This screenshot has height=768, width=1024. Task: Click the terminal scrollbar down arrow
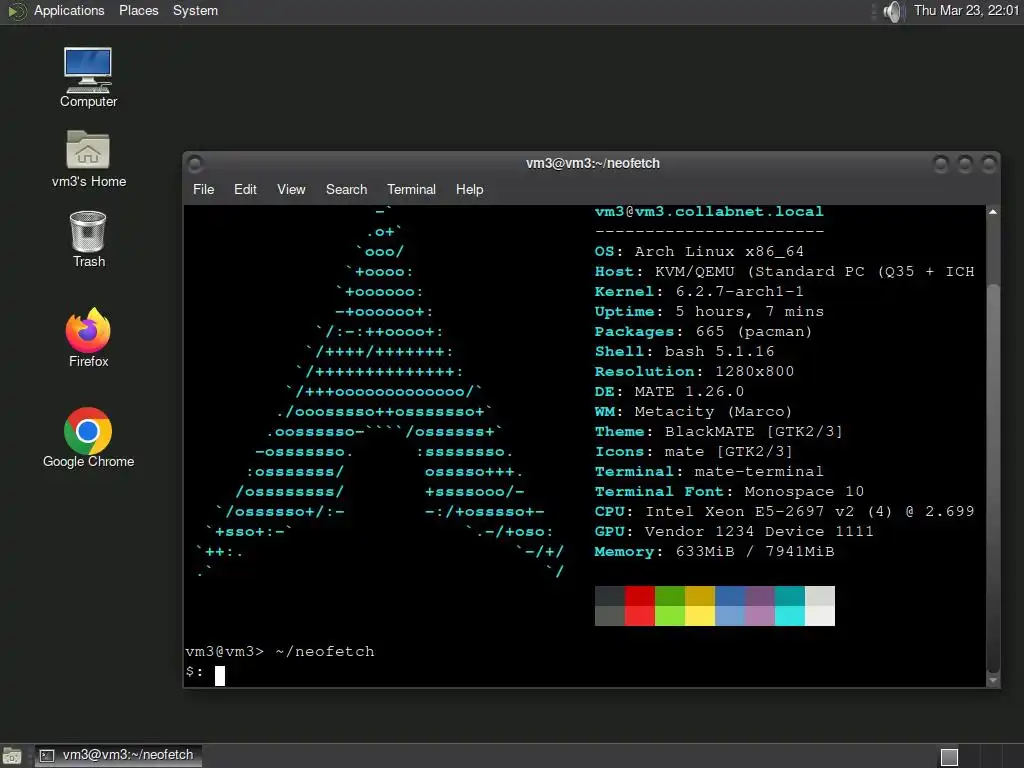[x=993, y=680]
